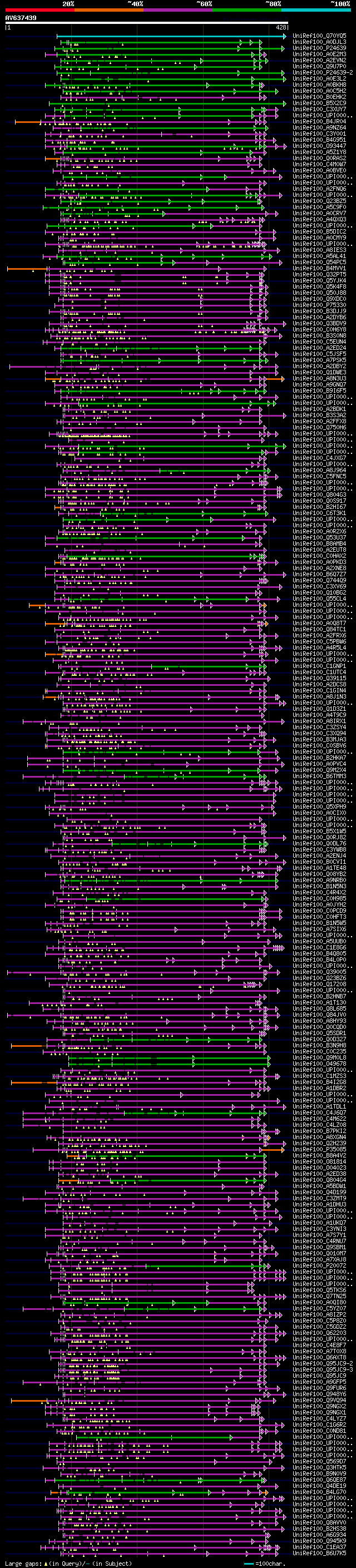
Task: Select hit label UniRef100_Q750H6
Action: (x=319, y=427)
